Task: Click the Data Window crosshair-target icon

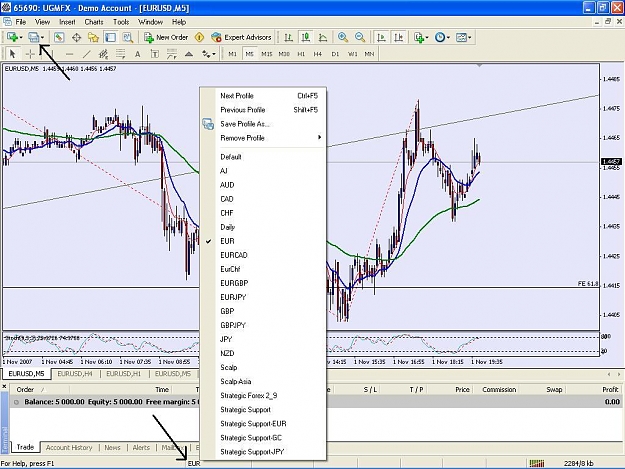Action: tap(76, 37)
